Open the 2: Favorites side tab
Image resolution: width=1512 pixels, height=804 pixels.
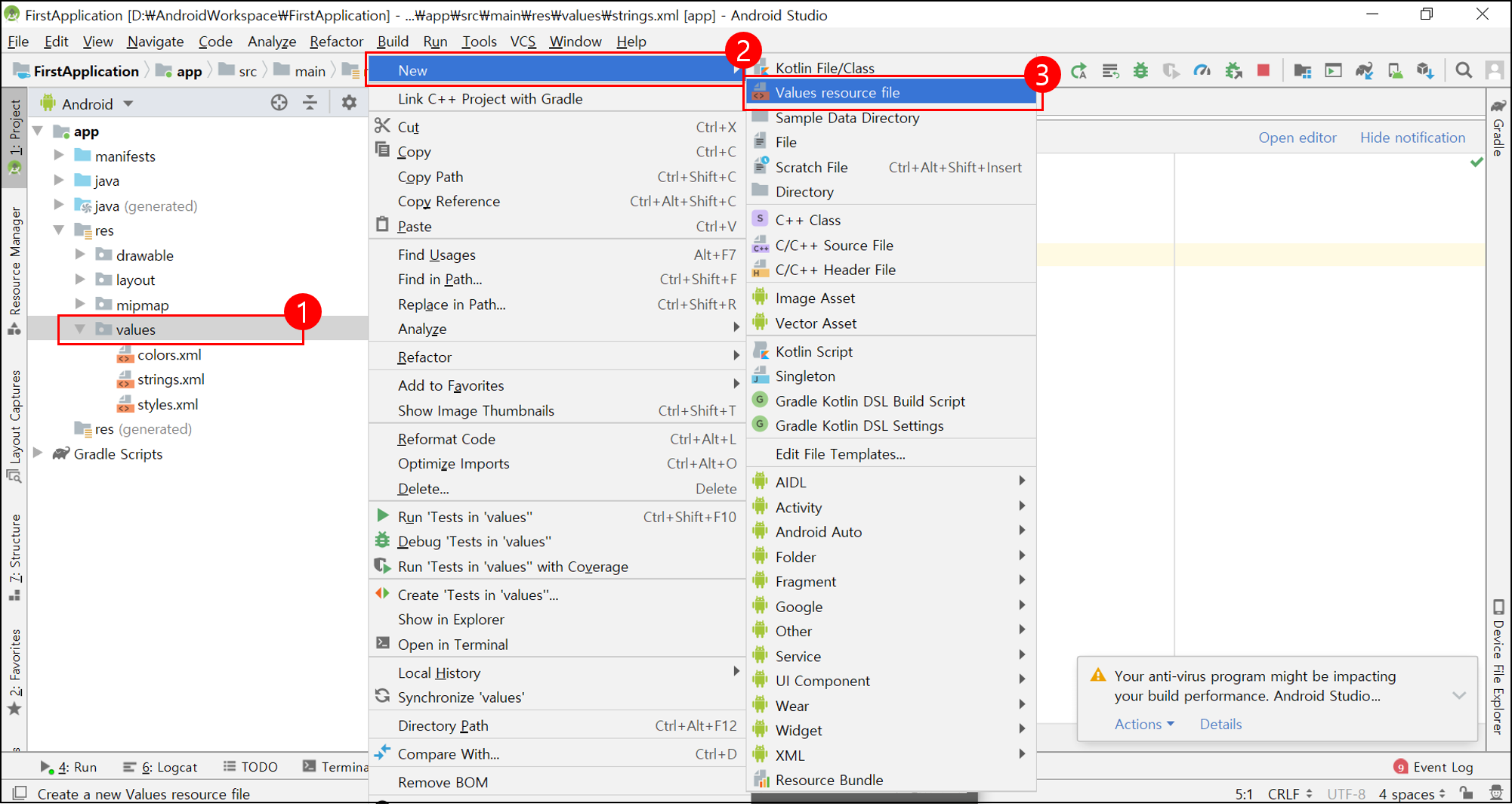tap(14, 671)
